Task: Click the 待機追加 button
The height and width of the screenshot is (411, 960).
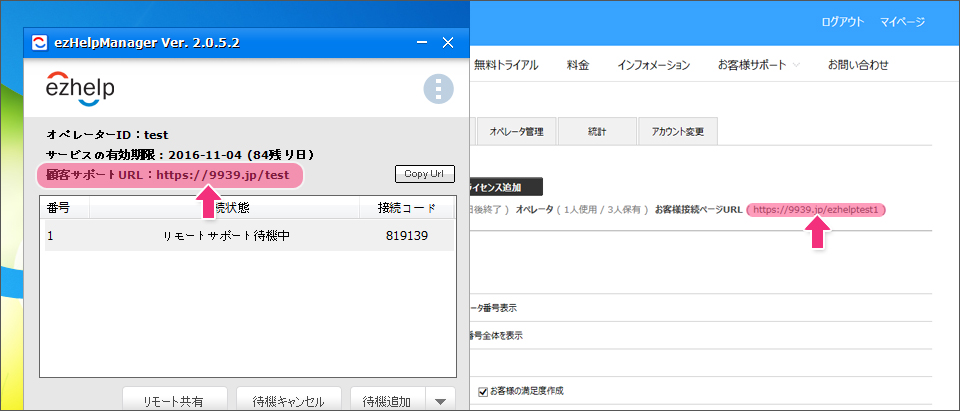Action: [x=386, y=399]
